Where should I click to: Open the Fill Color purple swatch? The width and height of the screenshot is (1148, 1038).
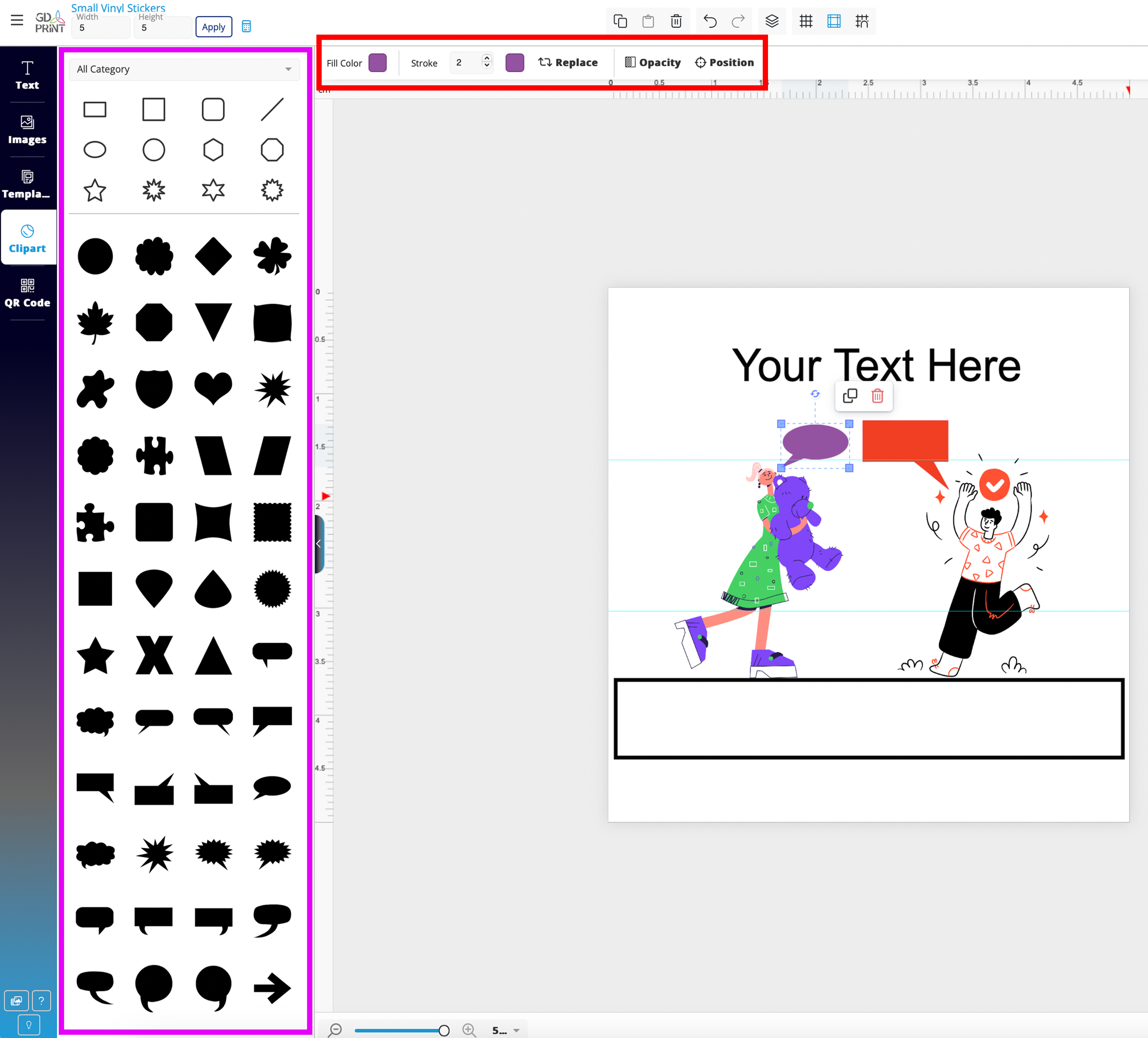click(378, 63)
